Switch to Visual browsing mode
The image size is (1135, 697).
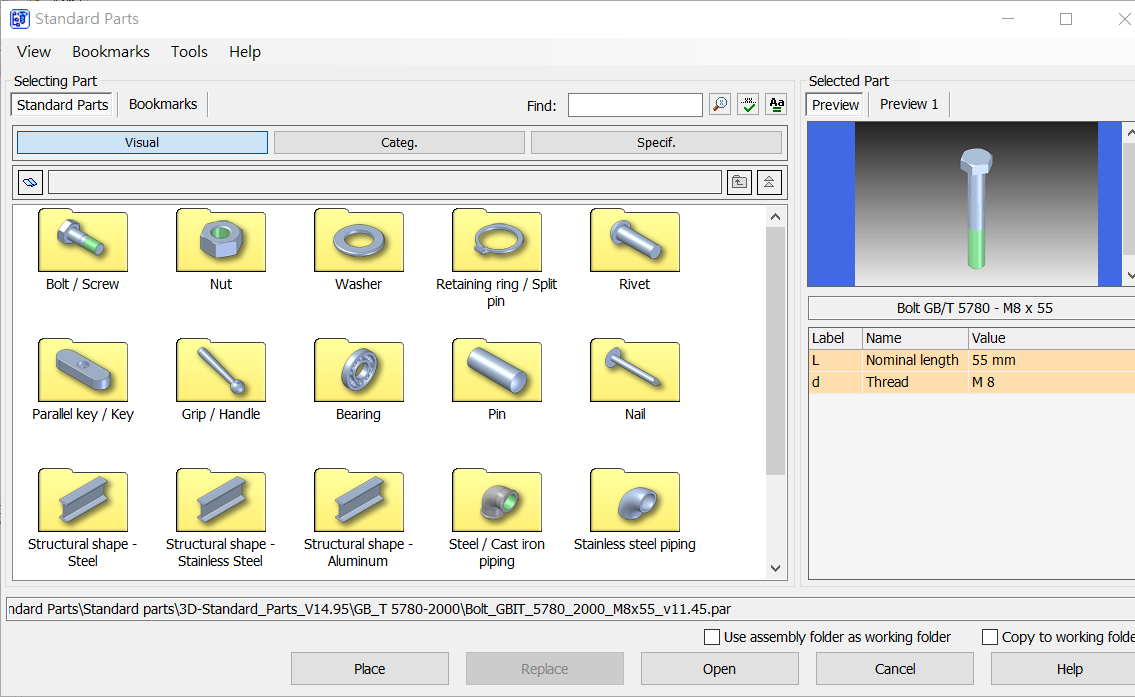point(142,143)
